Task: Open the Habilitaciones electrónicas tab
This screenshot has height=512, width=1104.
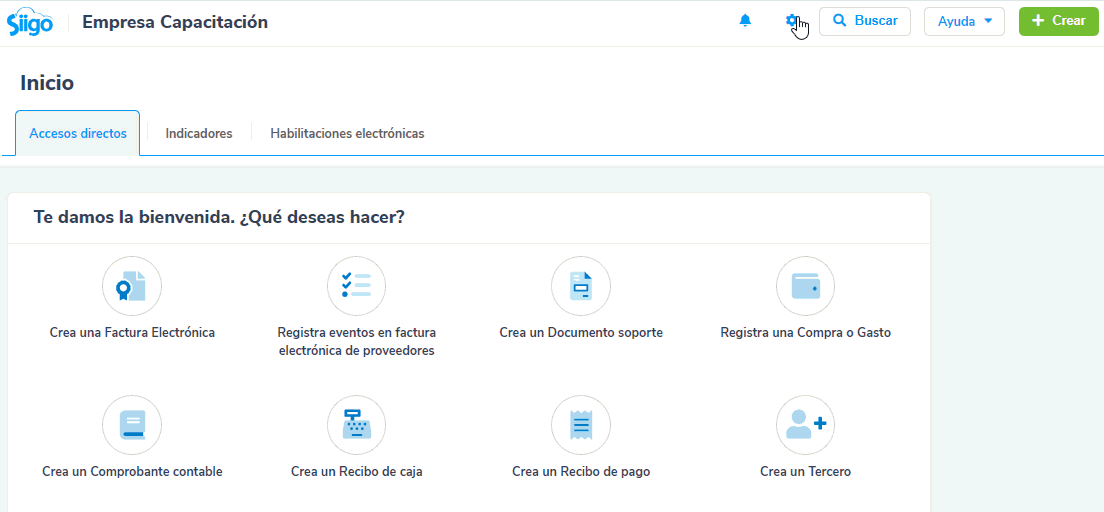Action: point(347,133)
